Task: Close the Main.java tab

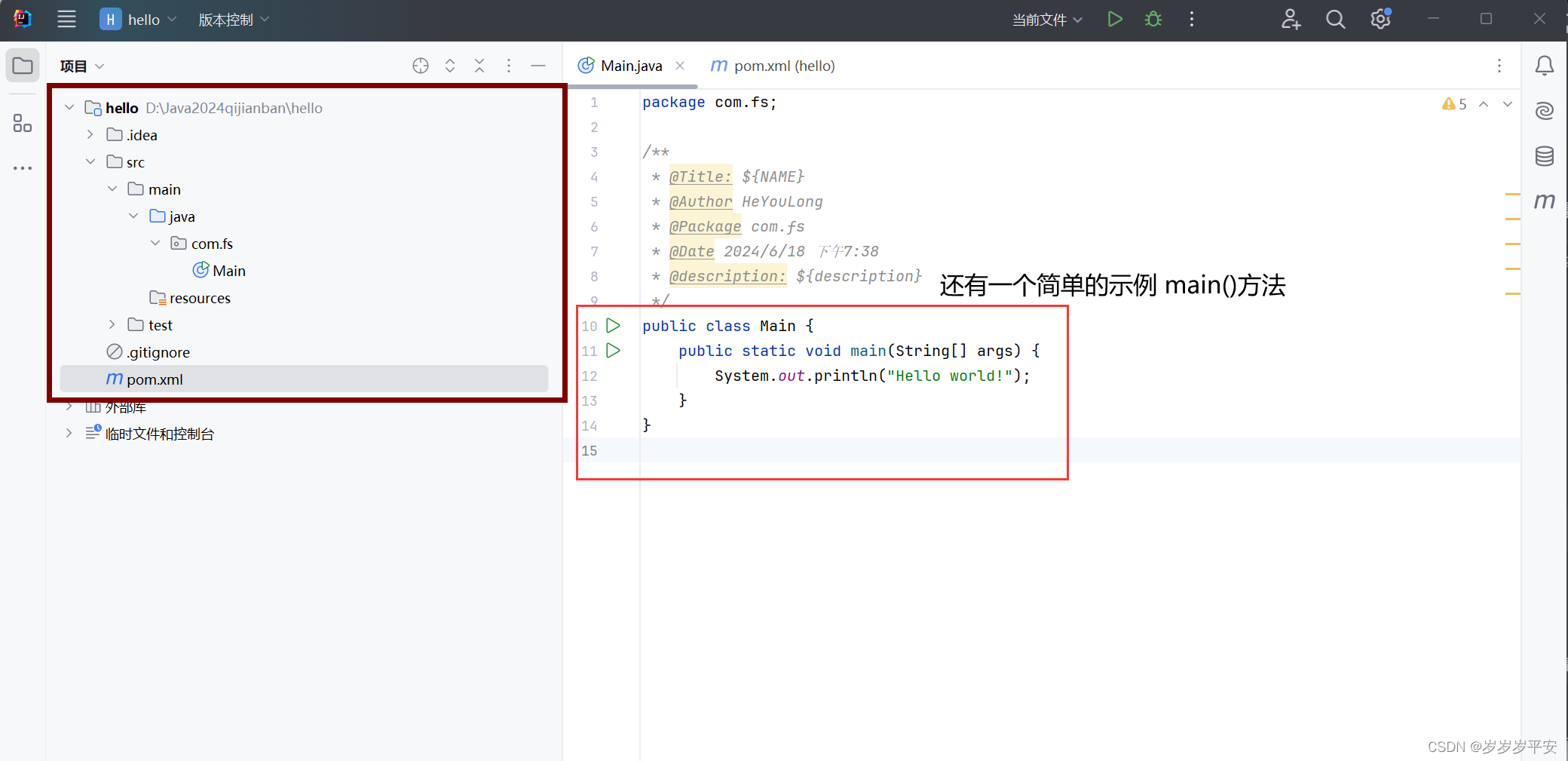Action: pos(680,66)
